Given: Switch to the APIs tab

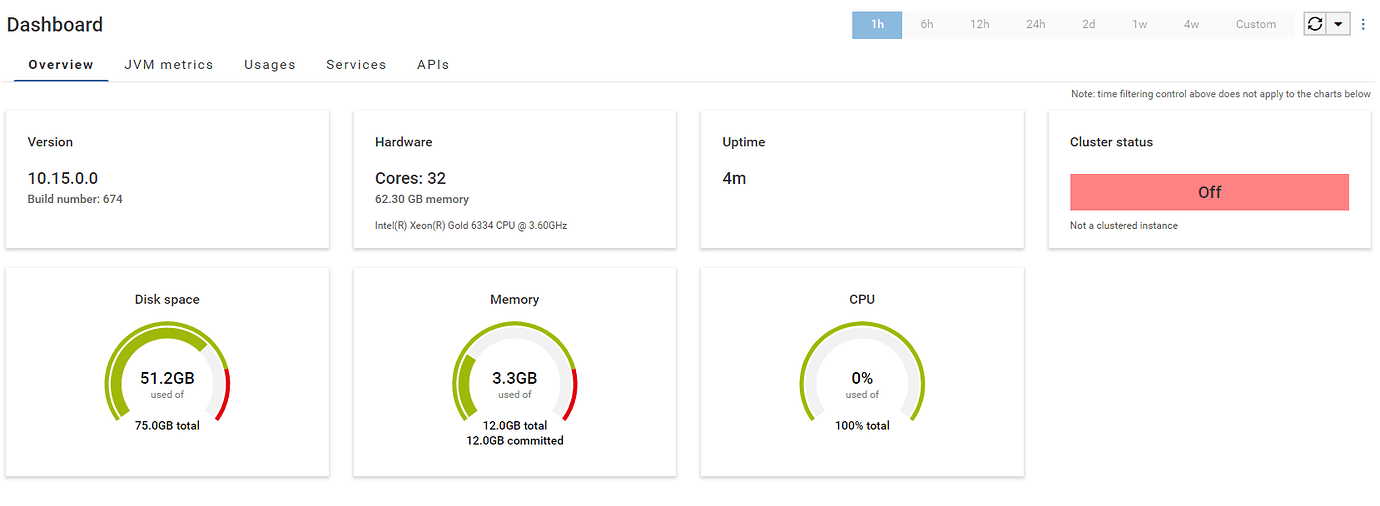Looking at the screenshot, I should pos(433,64).
